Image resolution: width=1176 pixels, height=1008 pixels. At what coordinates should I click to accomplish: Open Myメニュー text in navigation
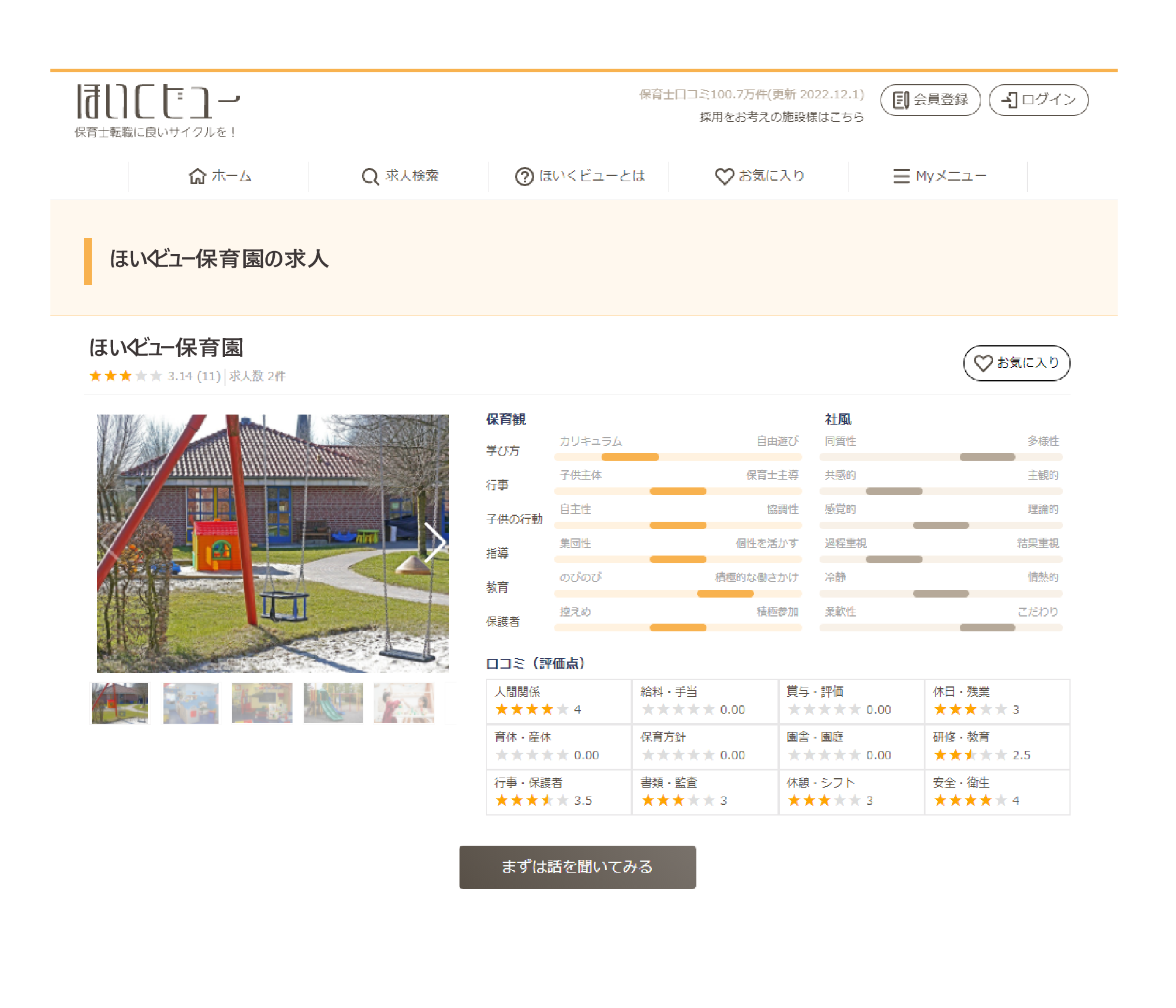point(951,176)
